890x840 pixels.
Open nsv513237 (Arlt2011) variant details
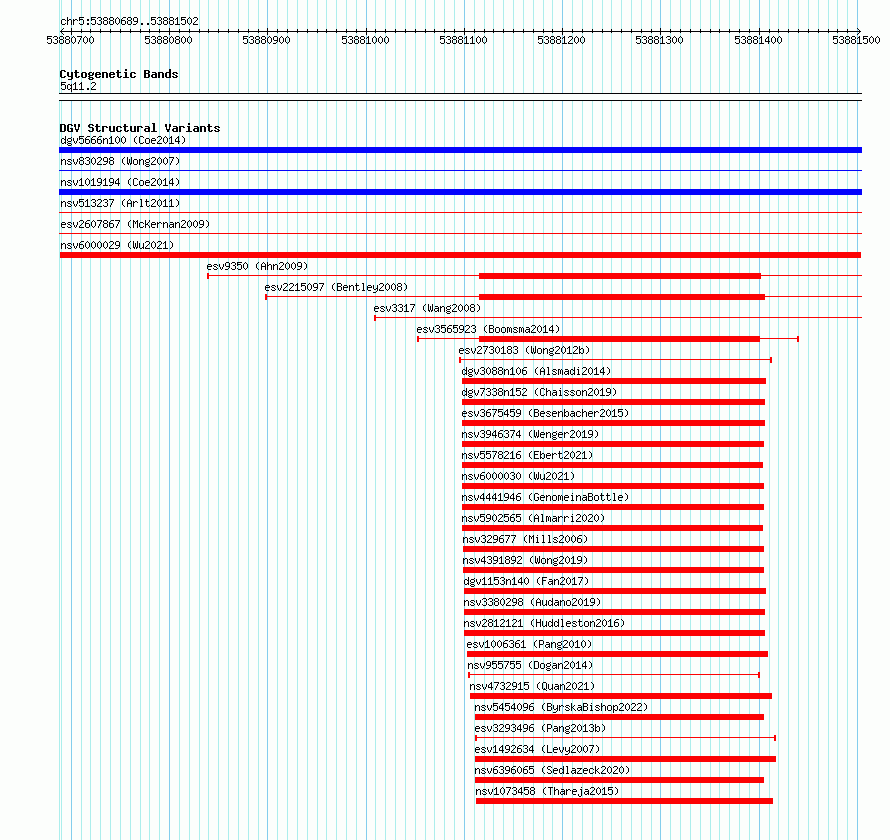tap(120, 203)
